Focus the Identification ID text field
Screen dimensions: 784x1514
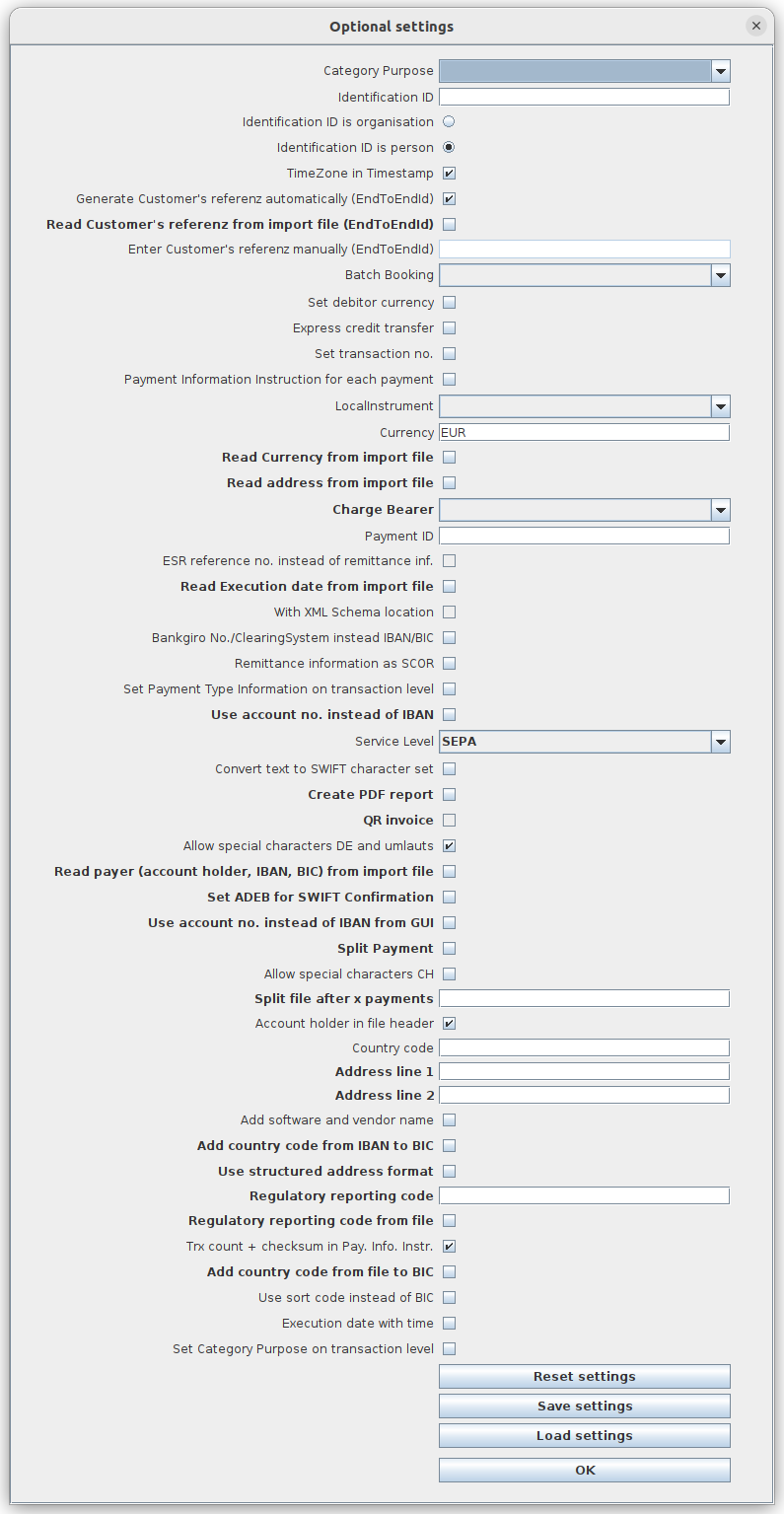click(584, 97)
